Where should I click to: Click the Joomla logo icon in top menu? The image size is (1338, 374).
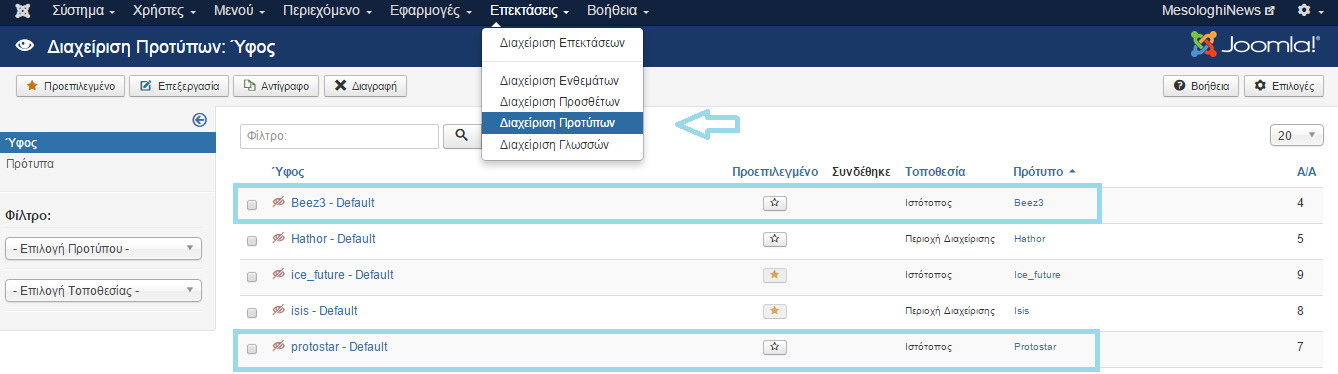(22, 11)
